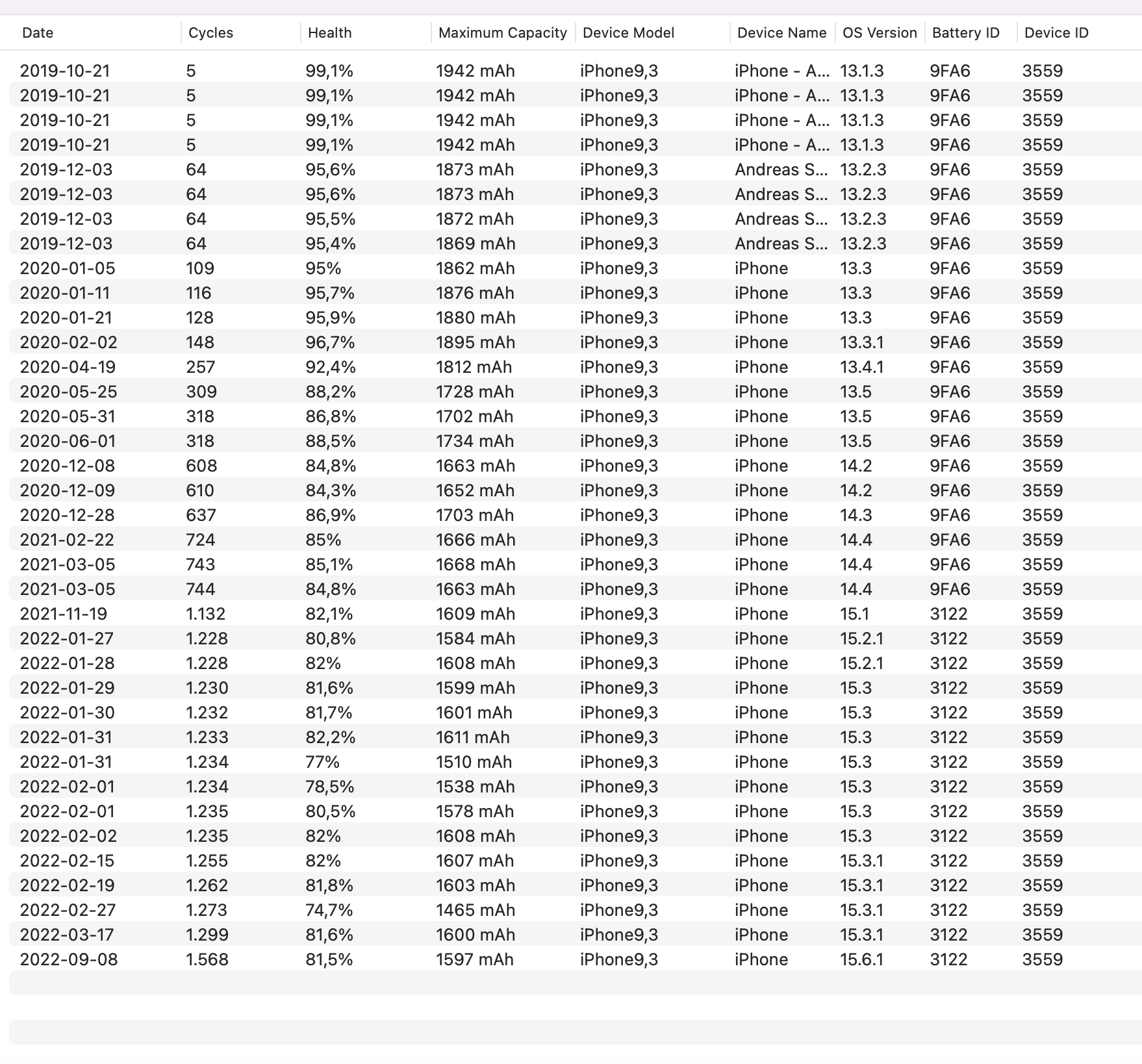The image size is (1142, 1064).
Task: Sort by the Health column header
Action: click(329, 32)
